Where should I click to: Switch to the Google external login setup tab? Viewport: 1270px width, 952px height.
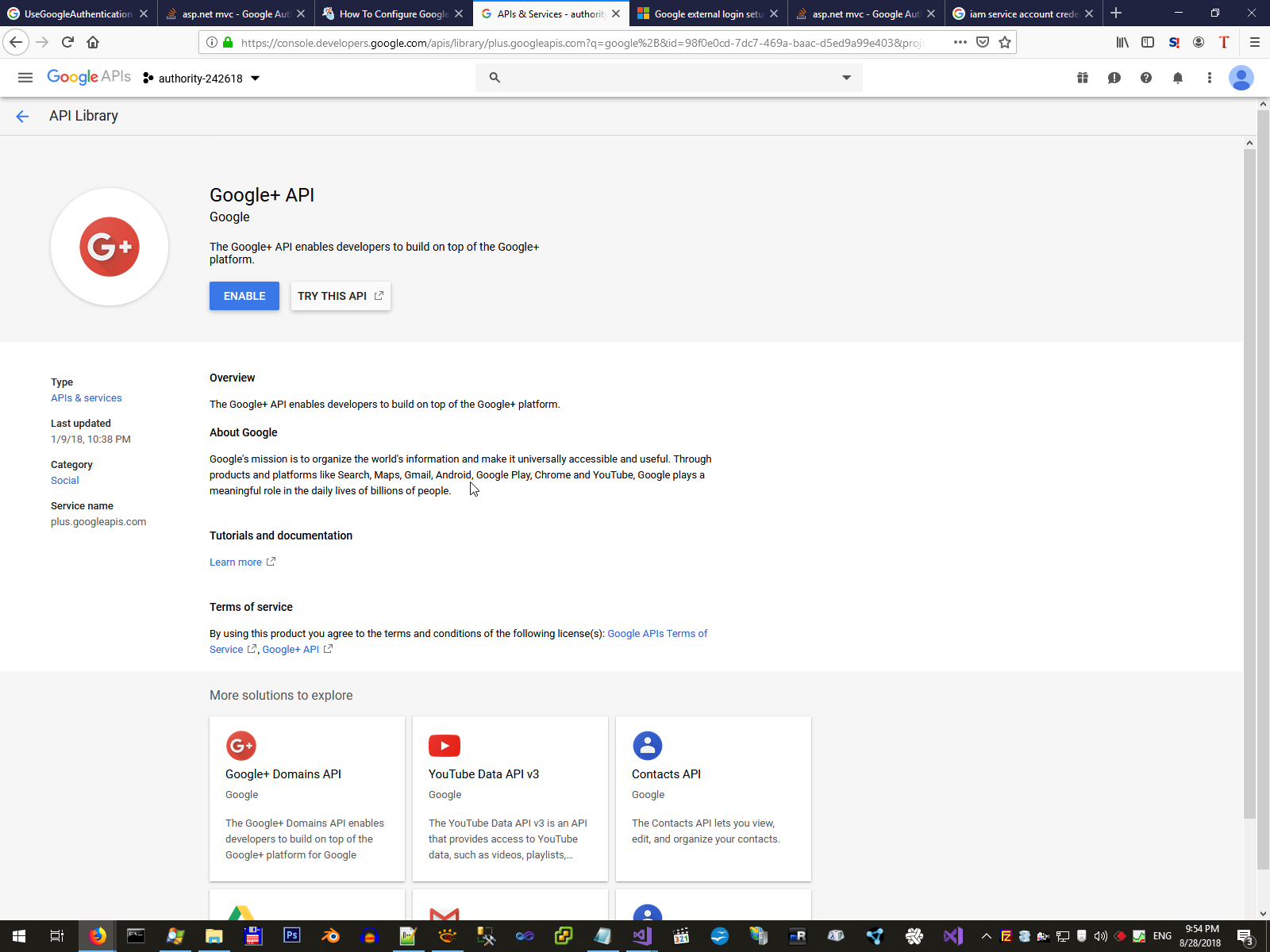click(709, 13)
